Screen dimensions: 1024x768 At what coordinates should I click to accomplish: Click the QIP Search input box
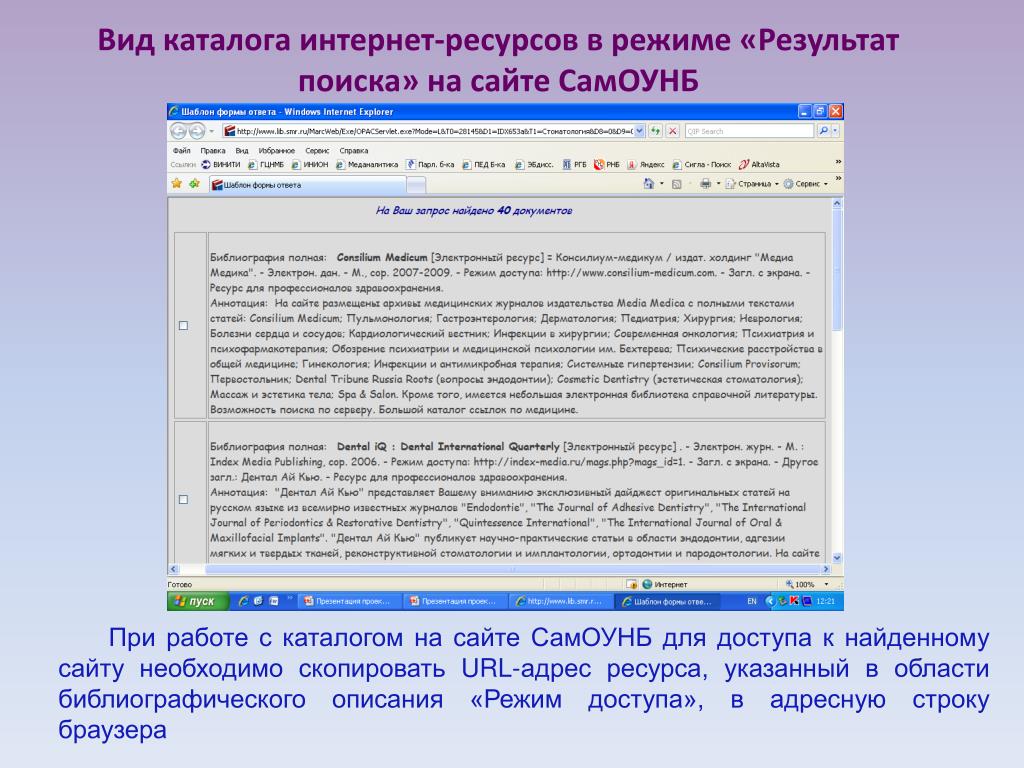tap(749, 131)
